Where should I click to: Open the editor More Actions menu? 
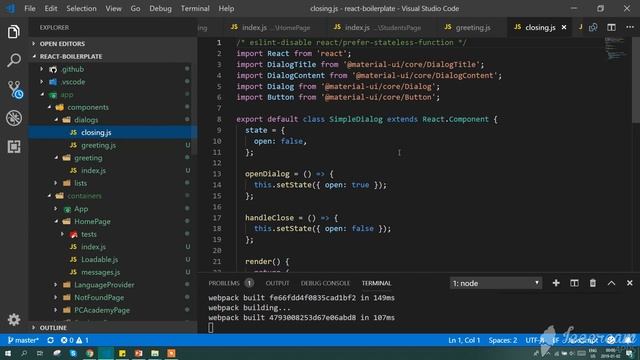point(630,27)
